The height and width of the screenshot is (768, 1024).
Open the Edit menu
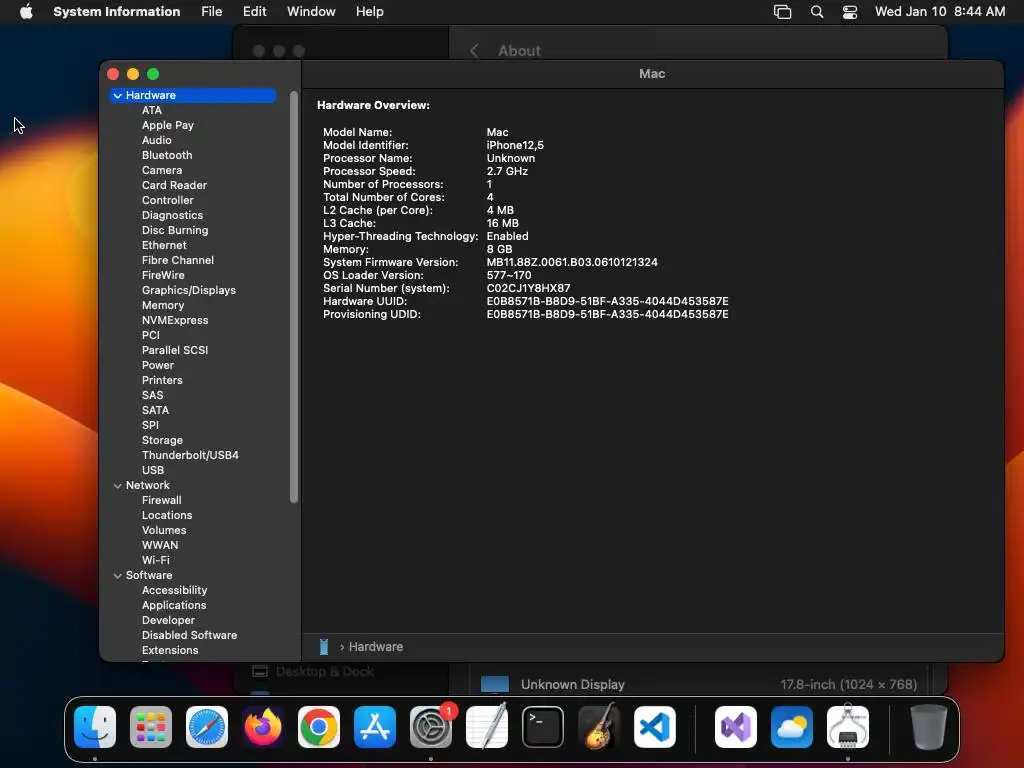click(x=255, y=12)
